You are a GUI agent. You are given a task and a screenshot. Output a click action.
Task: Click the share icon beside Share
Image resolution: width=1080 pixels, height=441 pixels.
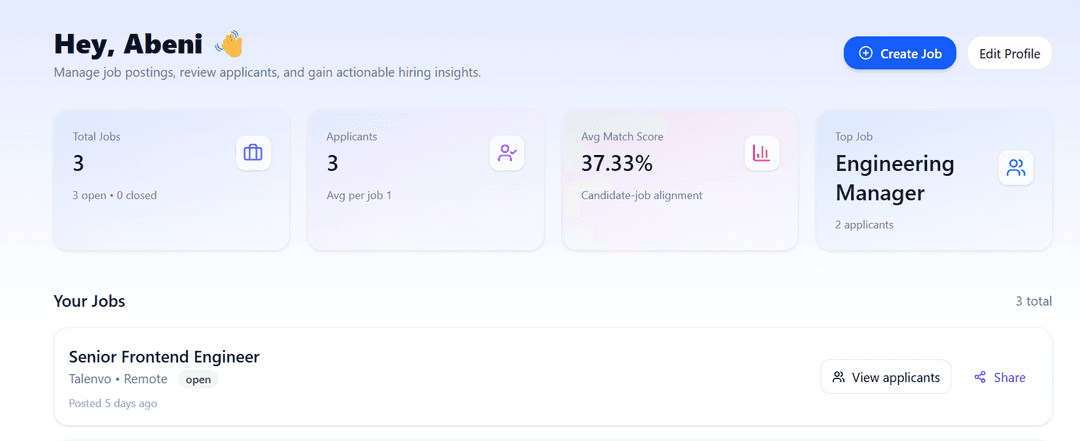pos(980,378)
